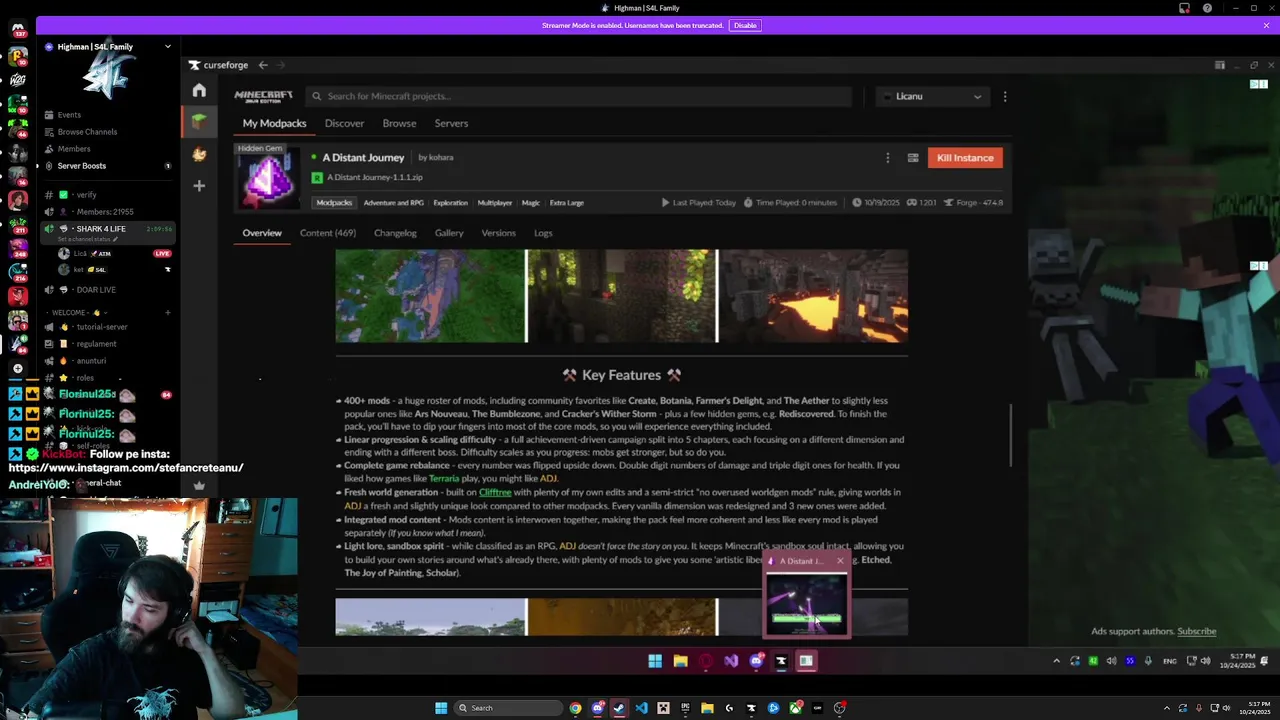Disable Streamer Mode in the Discord banner

(x=745, y=26)
